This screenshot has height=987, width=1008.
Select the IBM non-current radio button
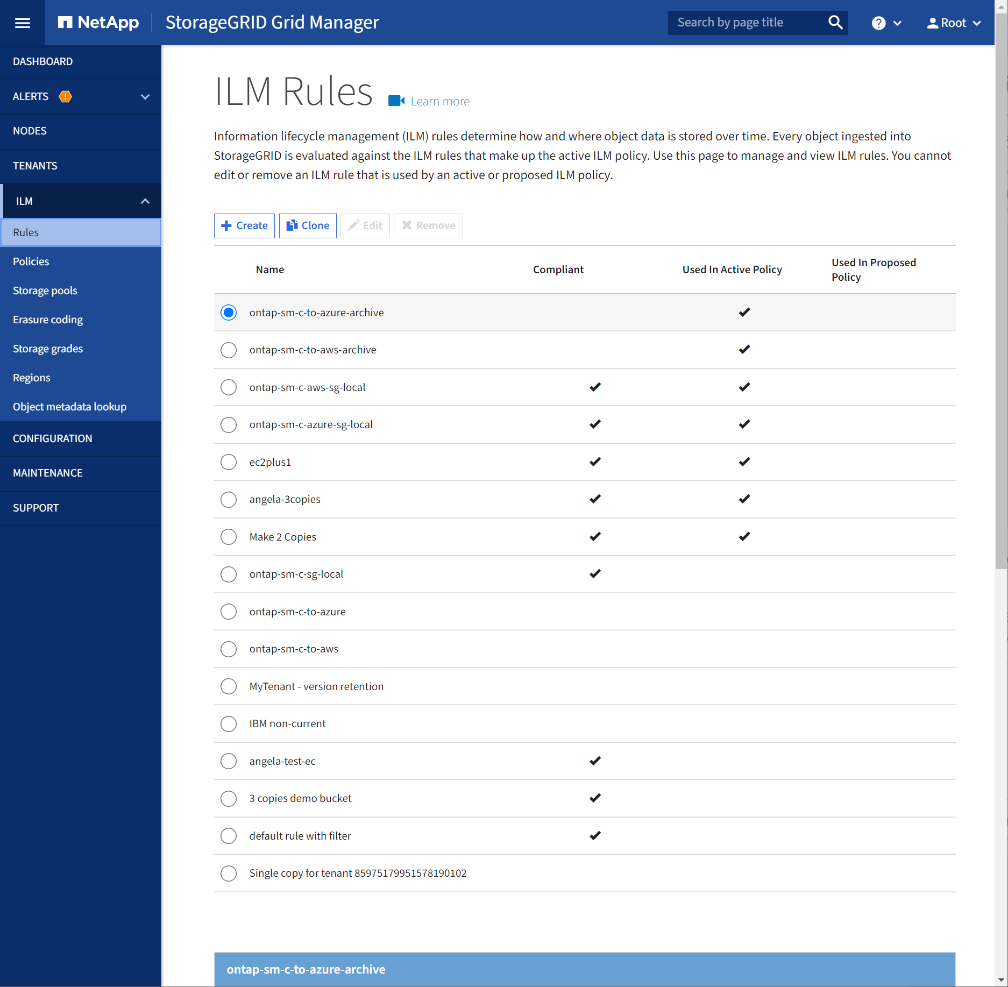229,724
